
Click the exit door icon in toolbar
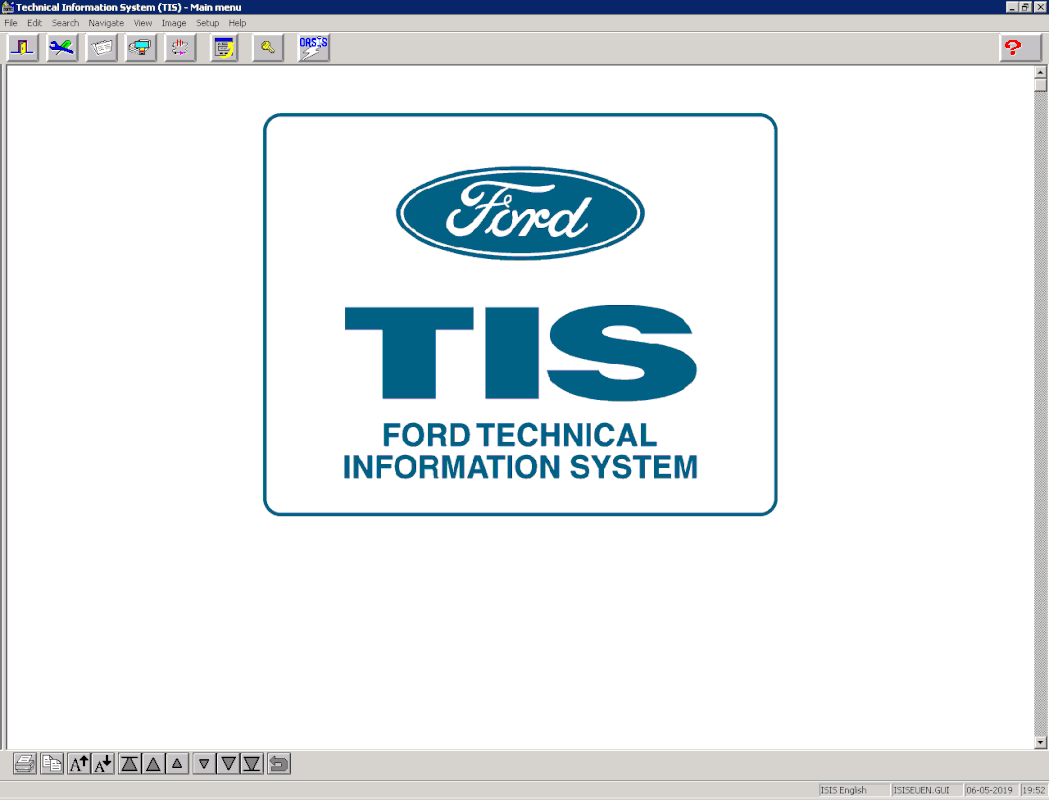click(23, 48)
